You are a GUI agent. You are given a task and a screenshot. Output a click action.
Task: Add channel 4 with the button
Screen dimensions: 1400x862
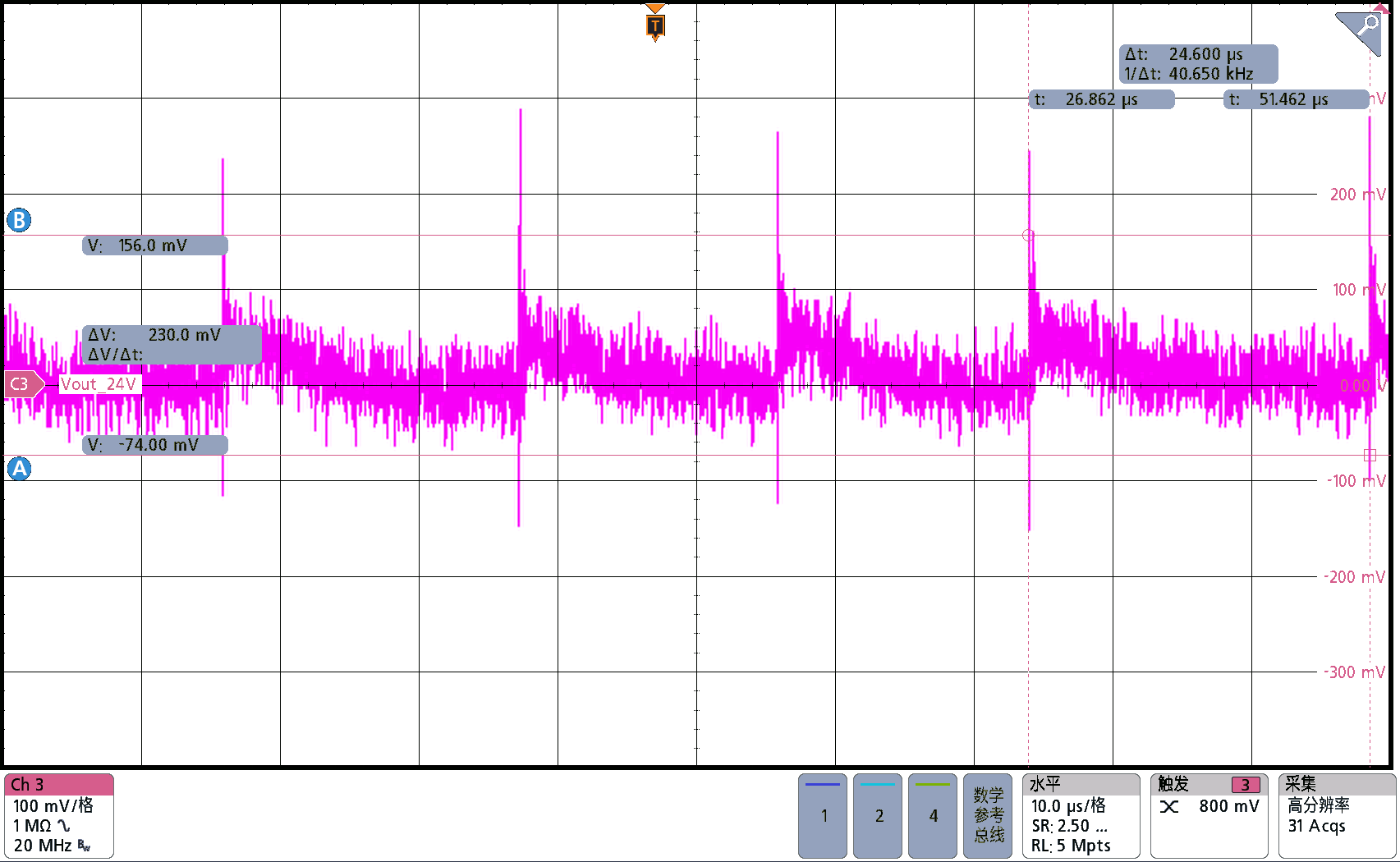[x=933, y=816]
